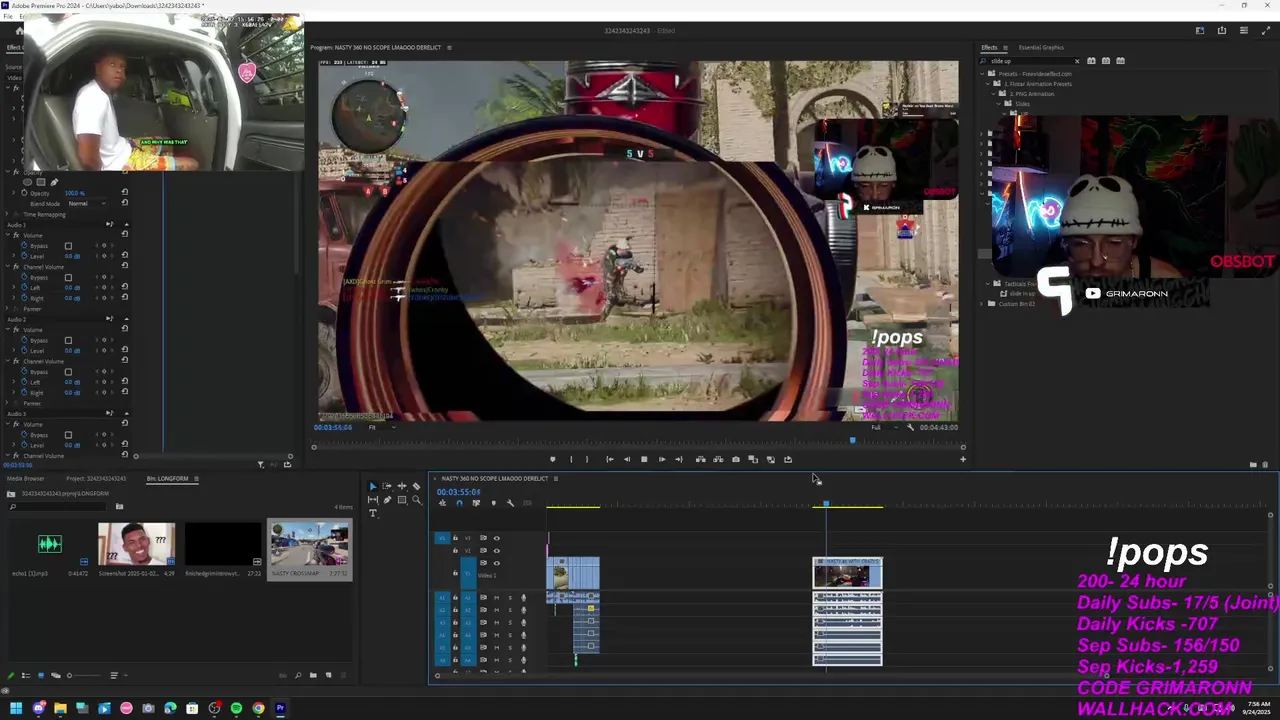Screen dimensions: 1280x720
Task: Enable Audio 1 Volume Bypass checkbox
Action: pyautogui.click(x=68, y=246)
